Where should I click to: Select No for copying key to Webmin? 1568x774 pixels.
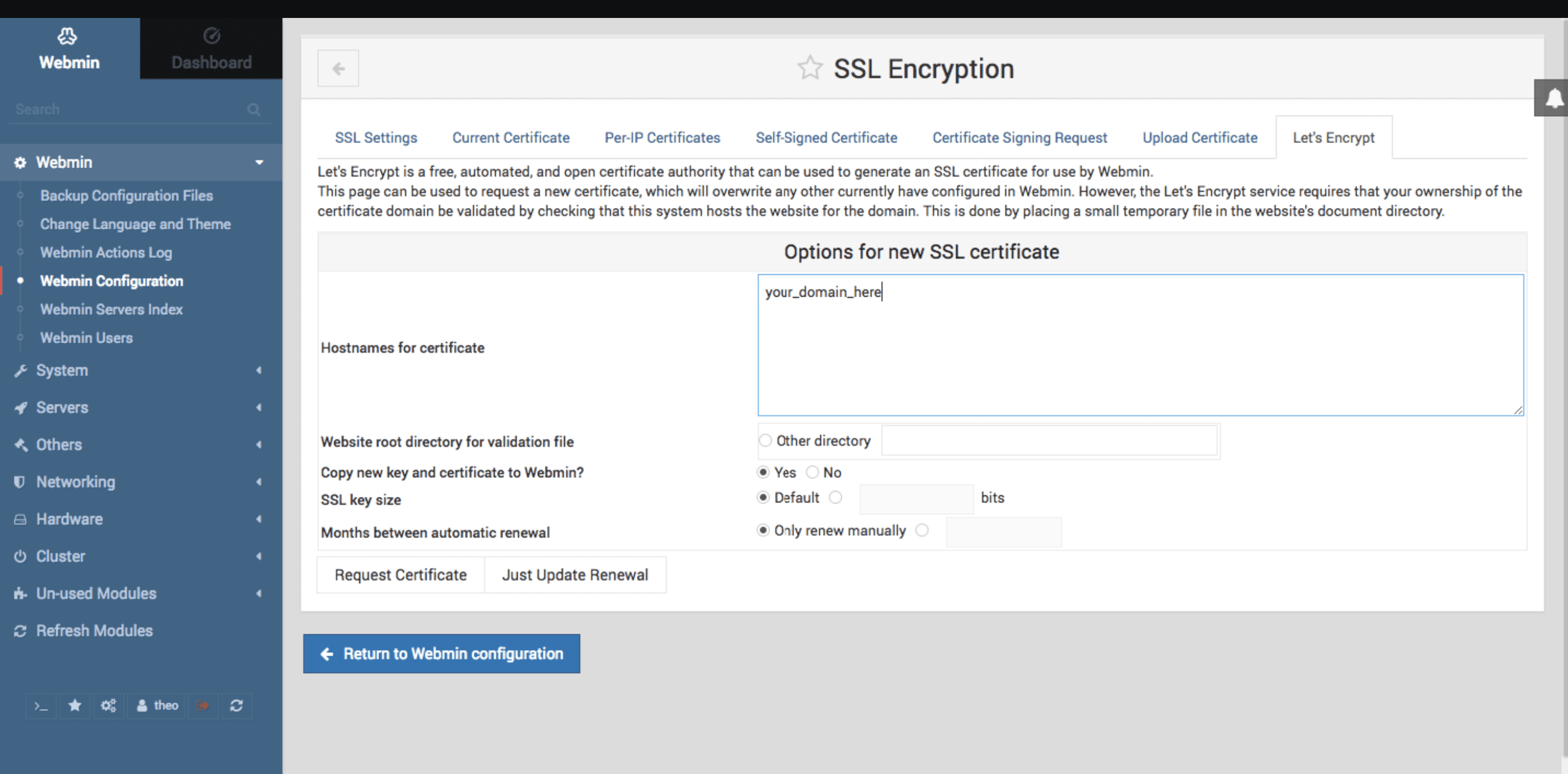[812, 472]
